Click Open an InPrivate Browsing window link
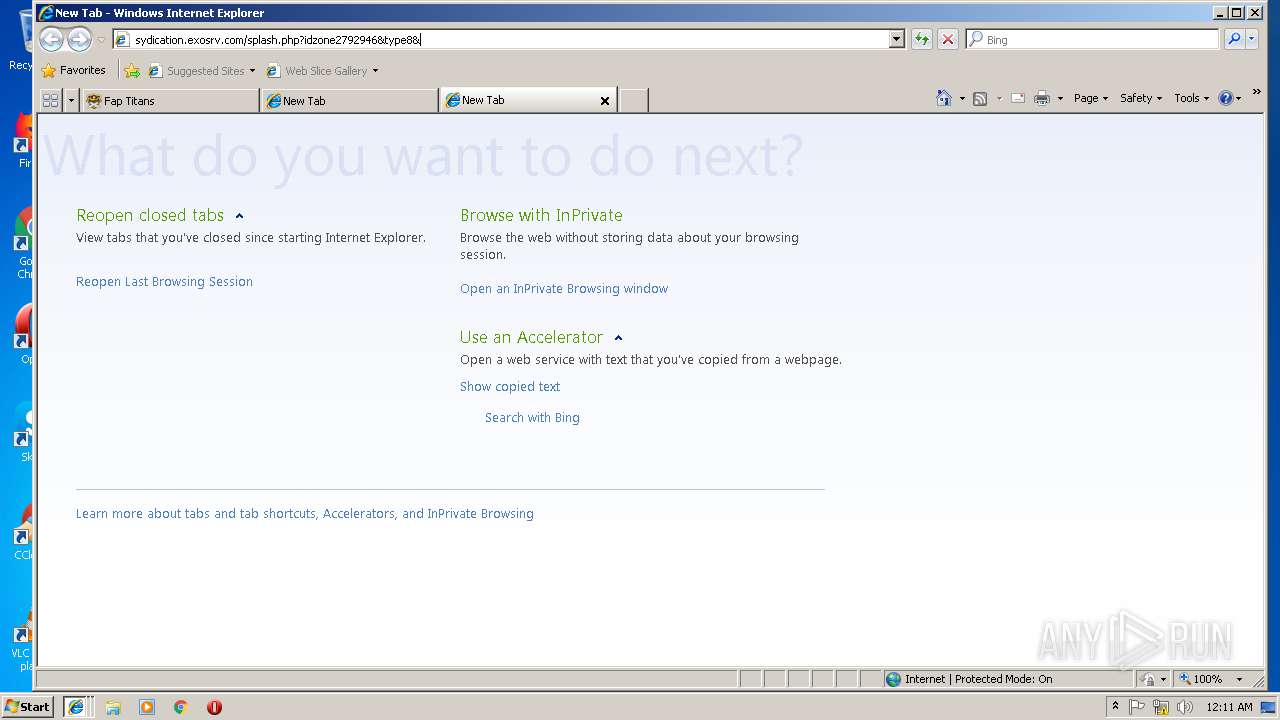 coord(564,289)
